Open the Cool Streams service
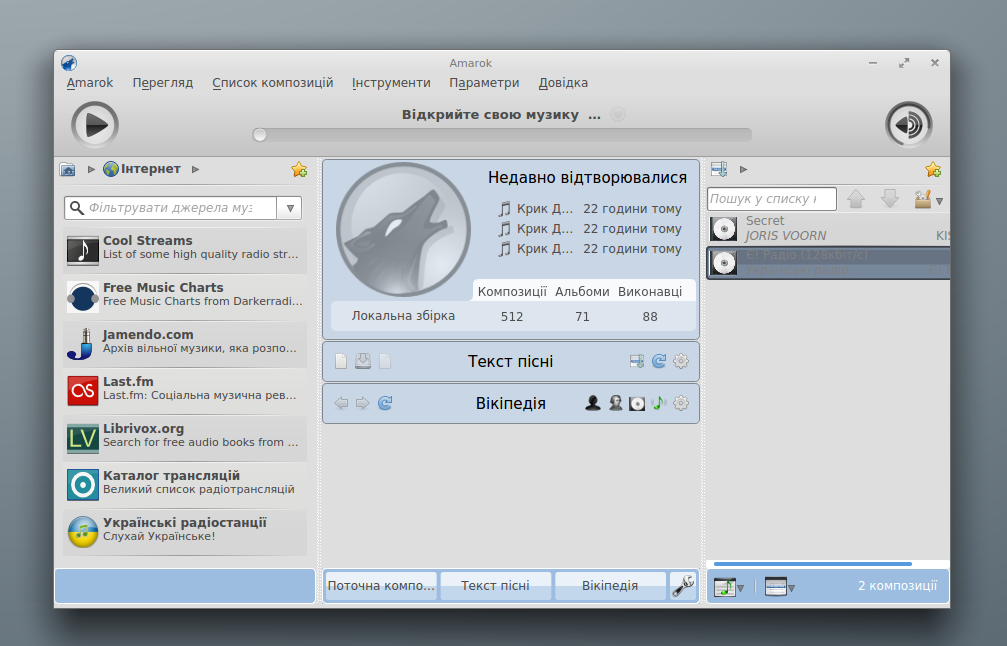This screenshot has height=646, width=1007. [185, 250]
